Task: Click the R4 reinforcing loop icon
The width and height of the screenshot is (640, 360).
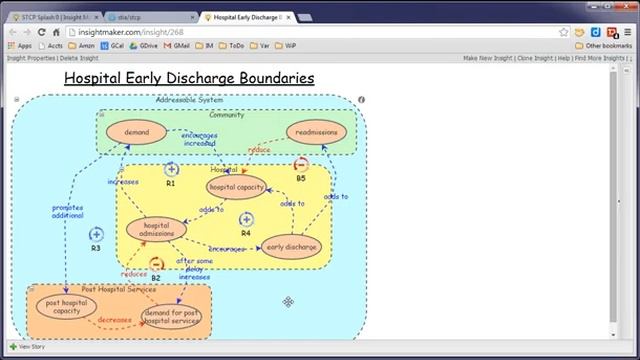Action: (x=246, y=220)
